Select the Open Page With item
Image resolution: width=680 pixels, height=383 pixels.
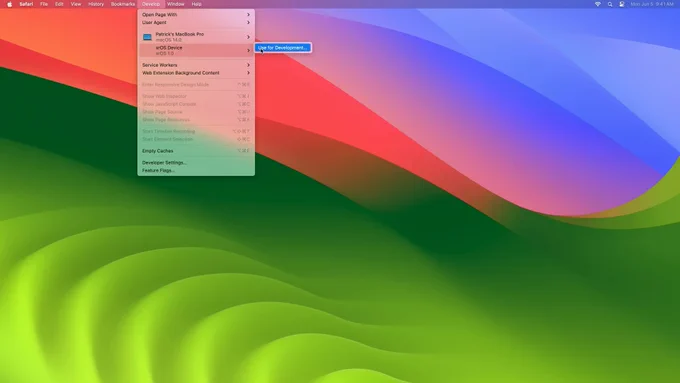tap(196, 15)
